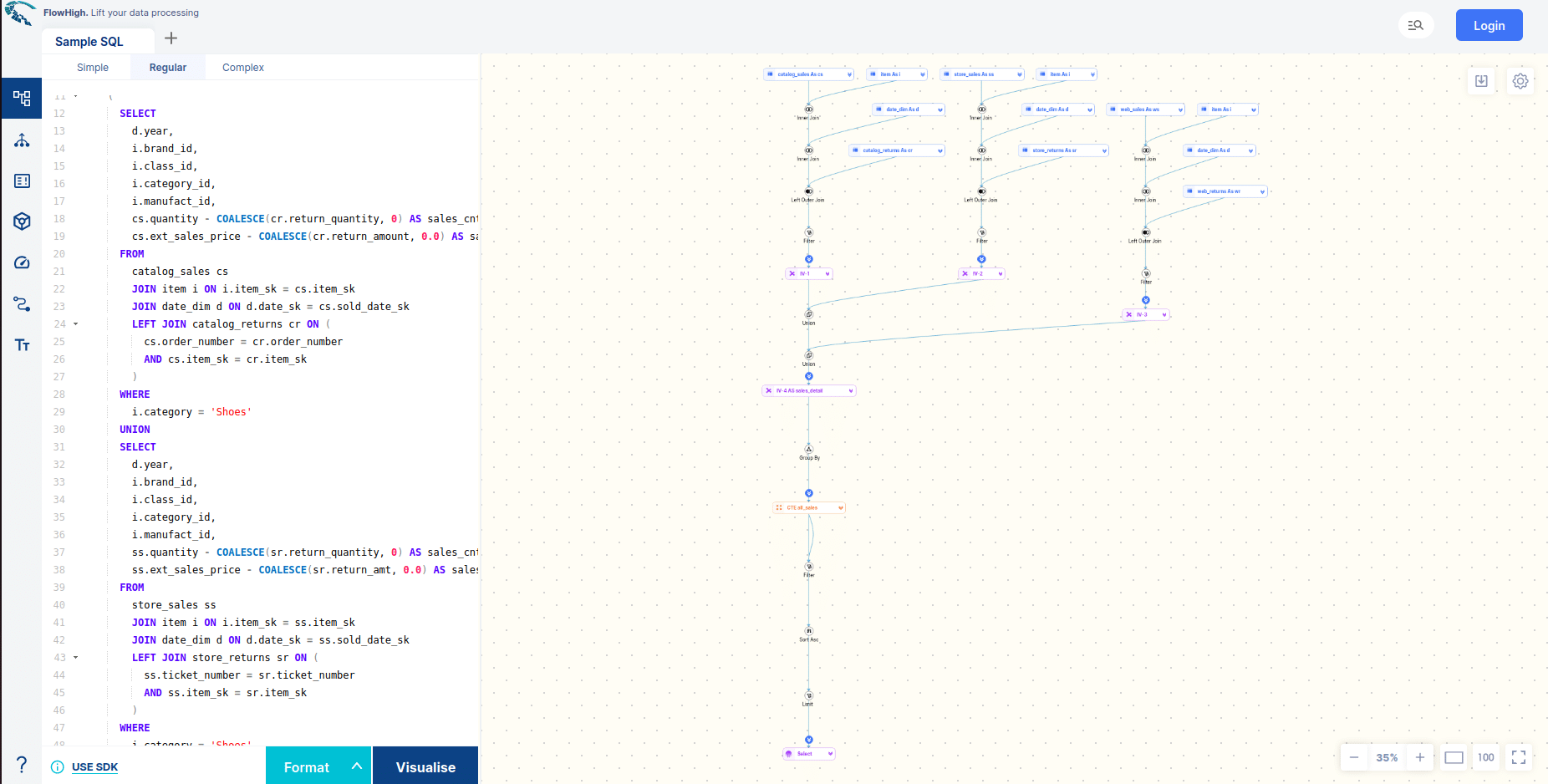Fold code at line 43
The height and width of the screenshot is (784, 1548).
pyautogui.click(x=75, y=657)
